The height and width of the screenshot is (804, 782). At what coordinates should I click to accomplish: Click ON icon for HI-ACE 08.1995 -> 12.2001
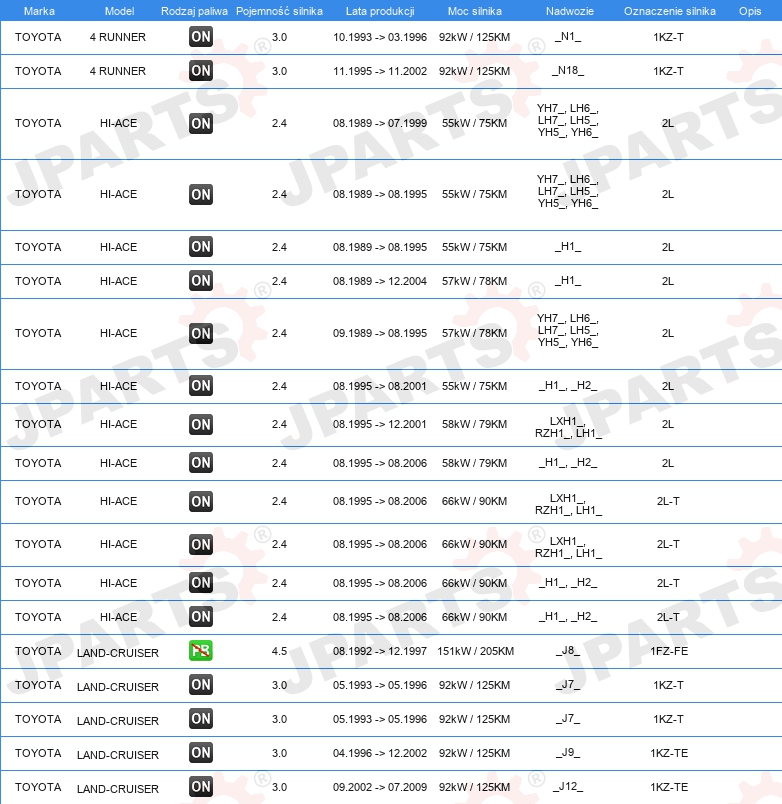pyautogui.click(x=201, y=424)
